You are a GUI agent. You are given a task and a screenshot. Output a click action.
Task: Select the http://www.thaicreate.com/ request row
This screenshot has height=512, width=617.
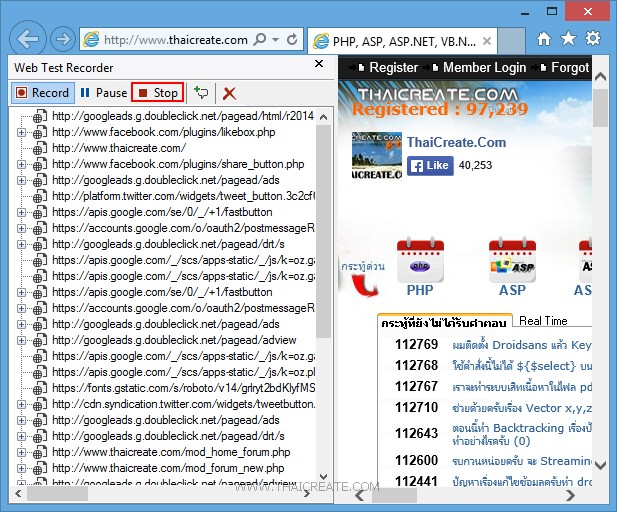(119, 148)
